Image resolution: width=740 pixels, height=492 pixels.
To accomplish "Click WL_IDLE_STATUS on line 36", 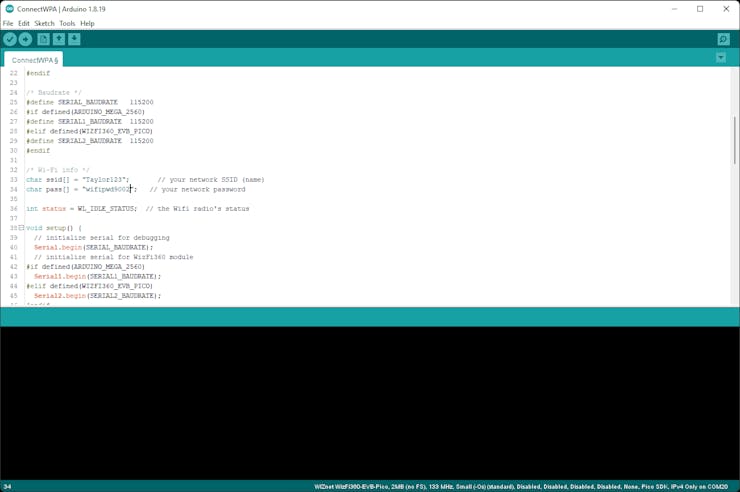I will tap(107, 208).
